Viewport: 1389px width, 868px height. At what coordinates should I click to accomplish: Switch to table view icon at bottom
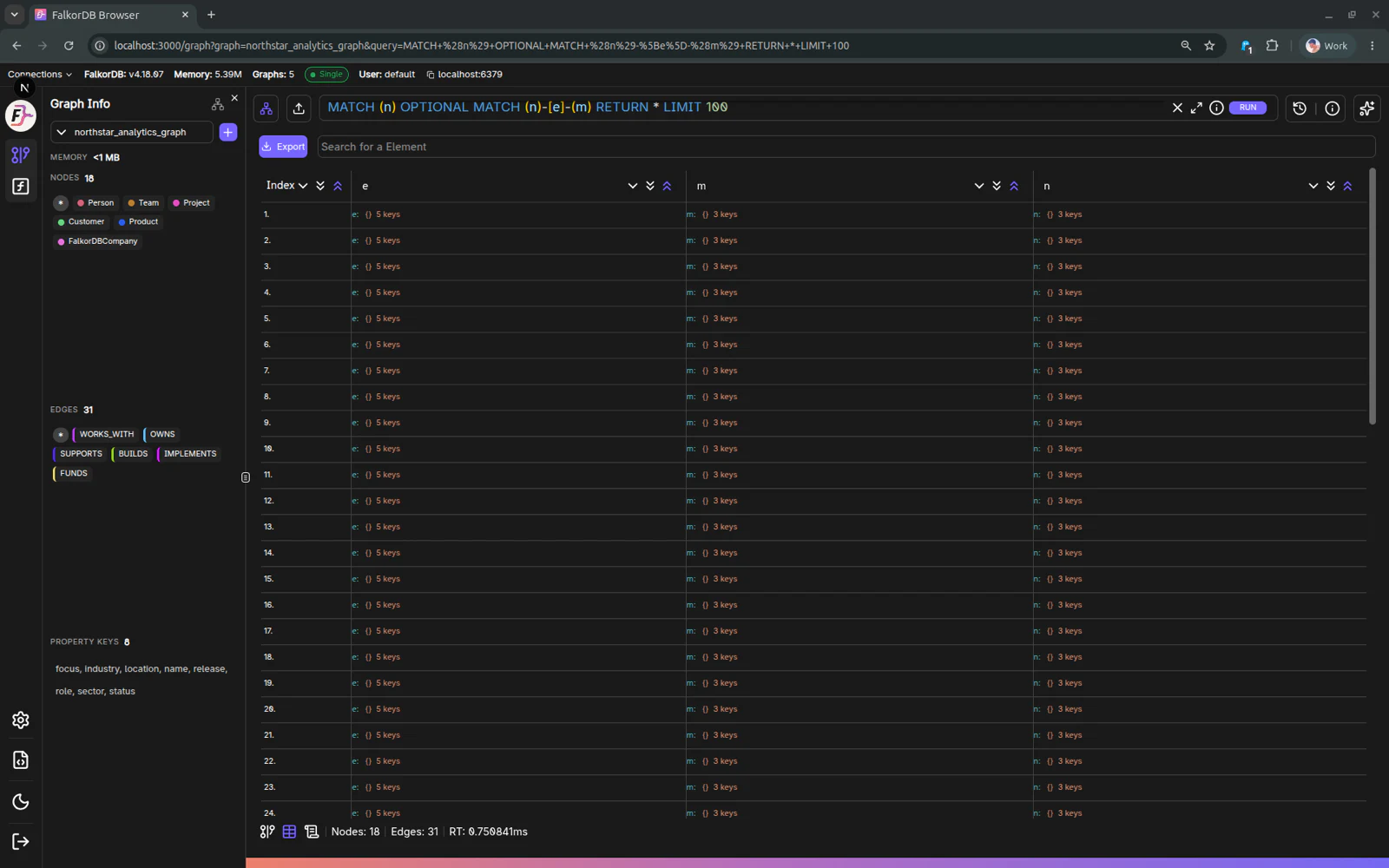pos(289,832)
